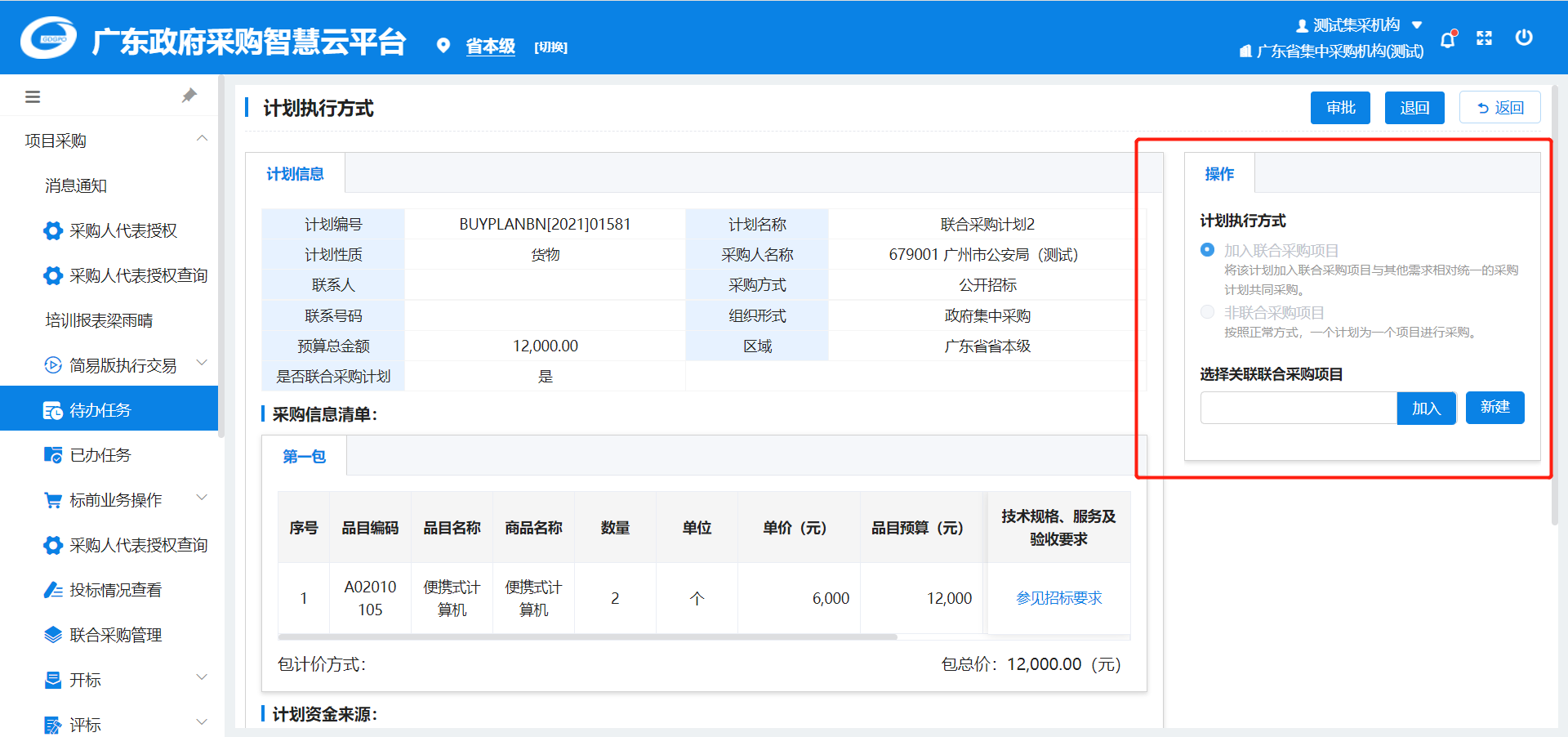1568x737 pixels.
Task: Select 非联合采购项目 radio option
Action: click(x=1207, y=312)
